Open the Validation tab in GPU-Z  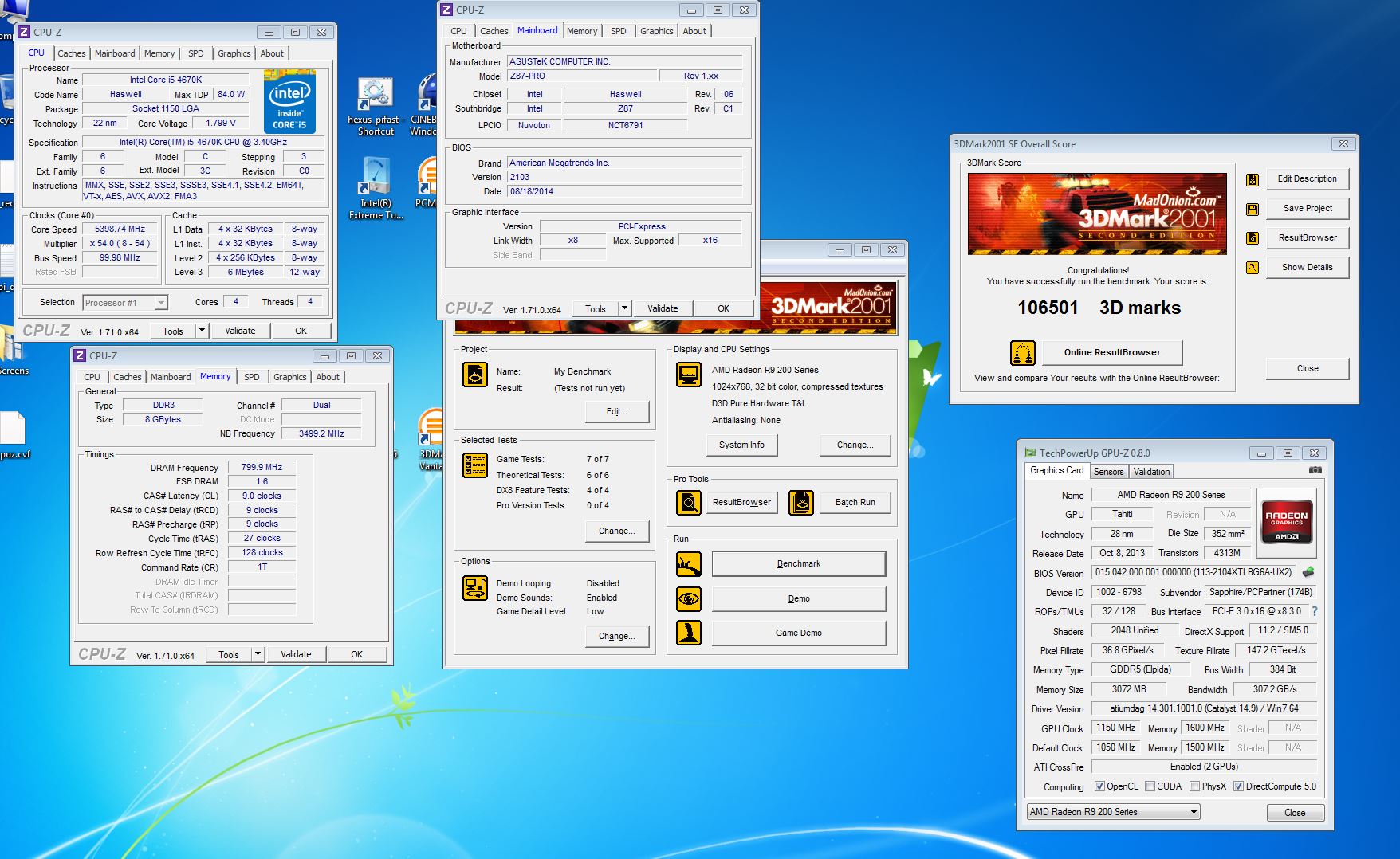(1152, 472)
